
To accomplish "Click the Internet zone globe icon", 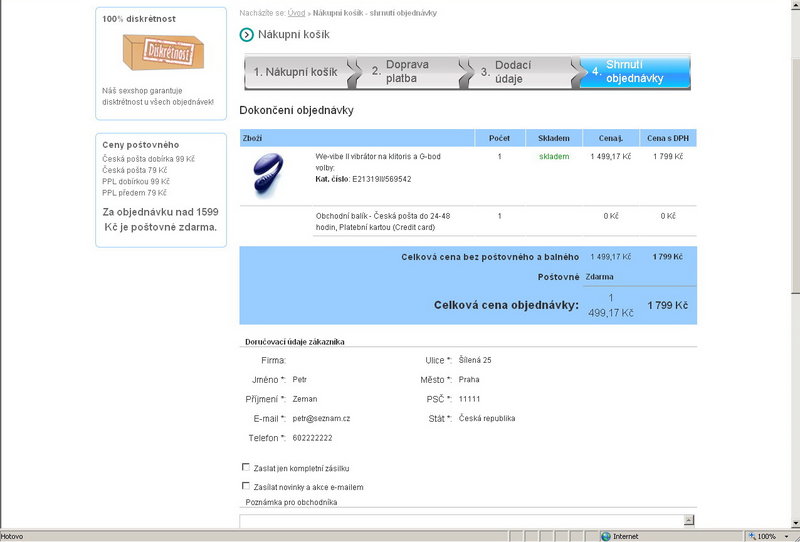I will pyautogui.click(x=605, y=536).
